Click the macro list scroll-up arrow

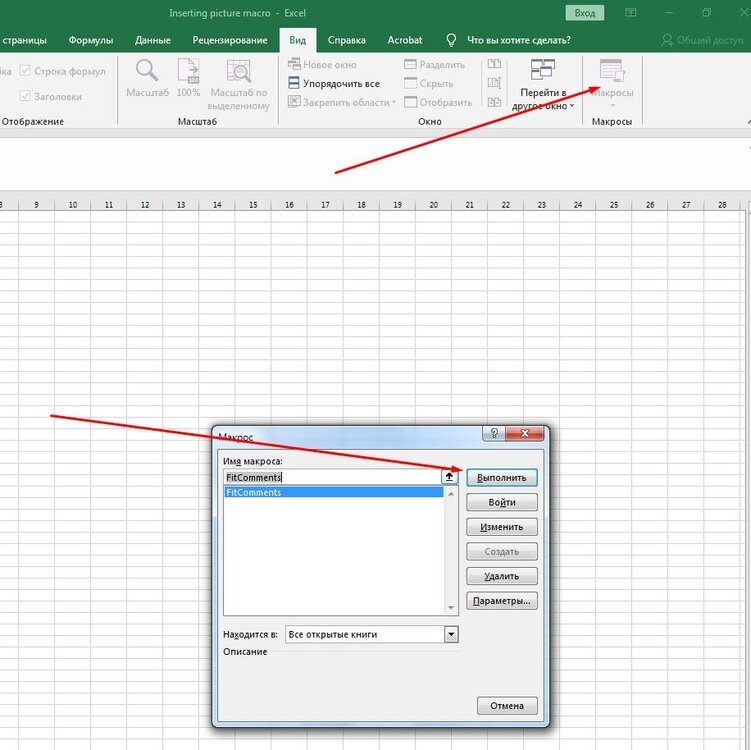coord(451,493)
